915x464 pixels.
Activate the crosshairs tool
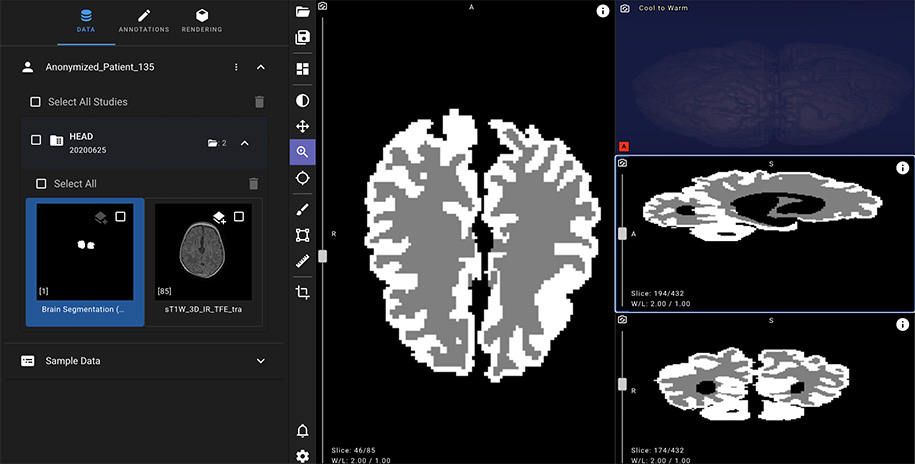302,178
